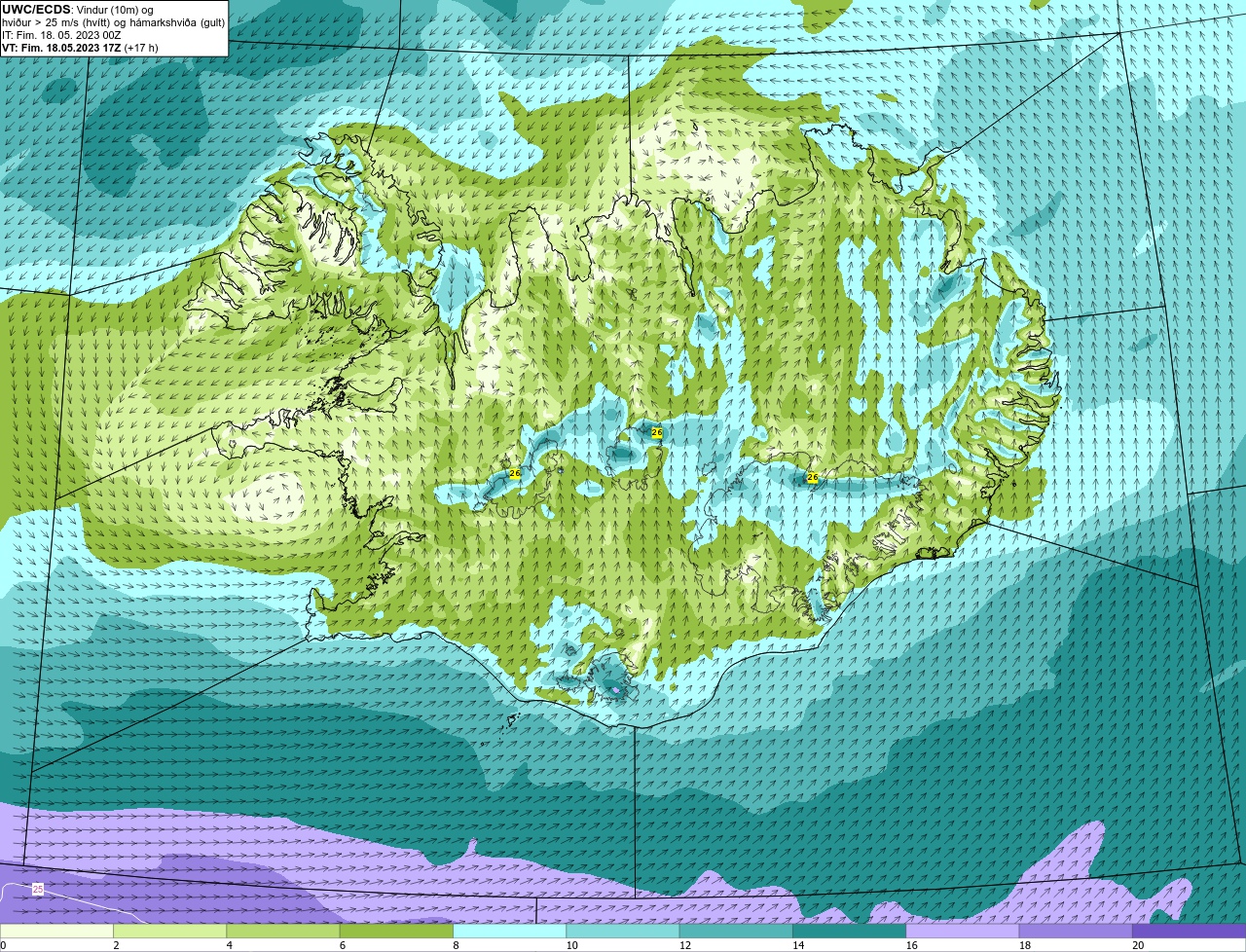Click the 2–4 m/s light green legend swatch
Screen dimensions: 1246x952
170,932
